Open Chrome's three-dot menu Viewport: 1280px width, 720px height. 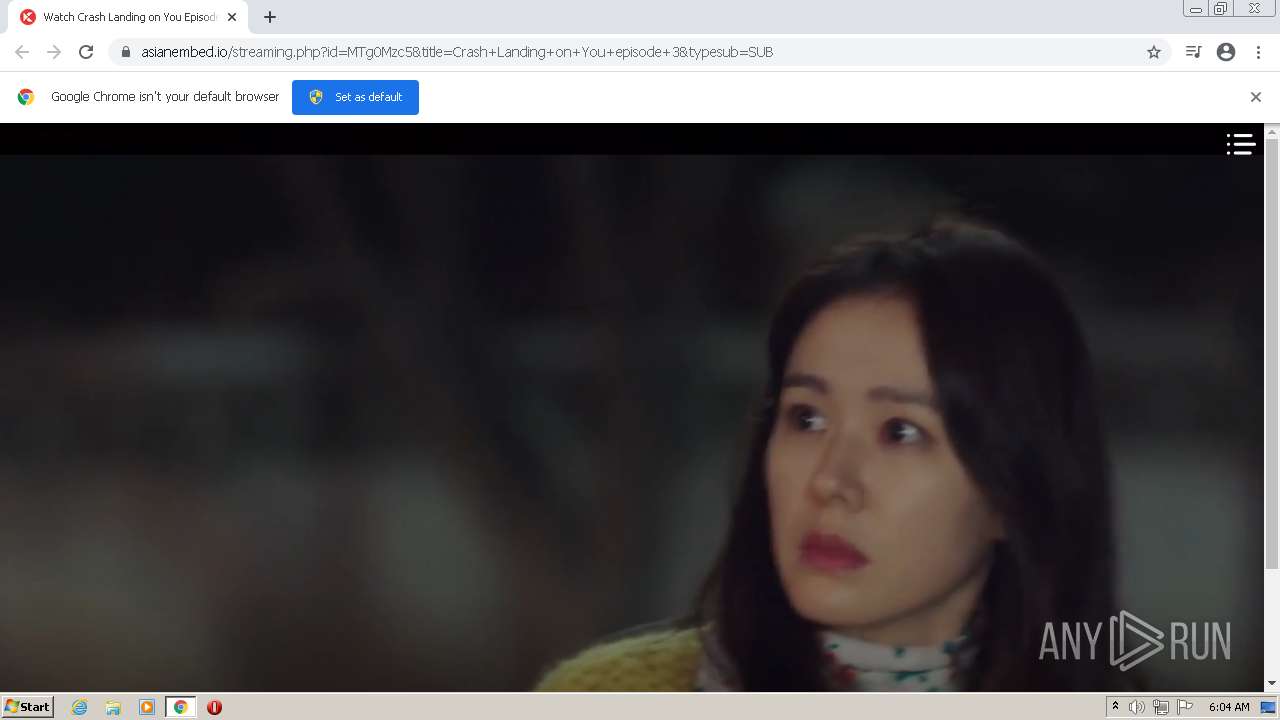(x=1258, y=52)
